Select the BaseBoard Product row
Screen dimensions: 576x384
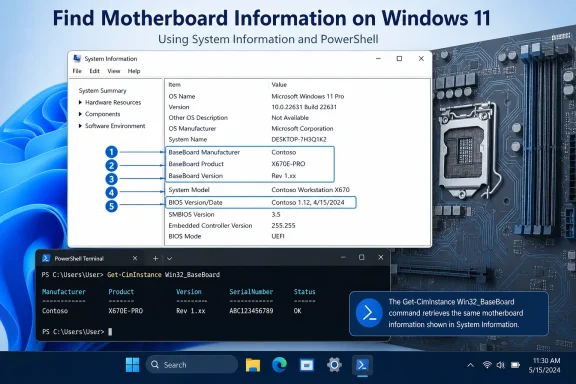(x=250, y=164)
